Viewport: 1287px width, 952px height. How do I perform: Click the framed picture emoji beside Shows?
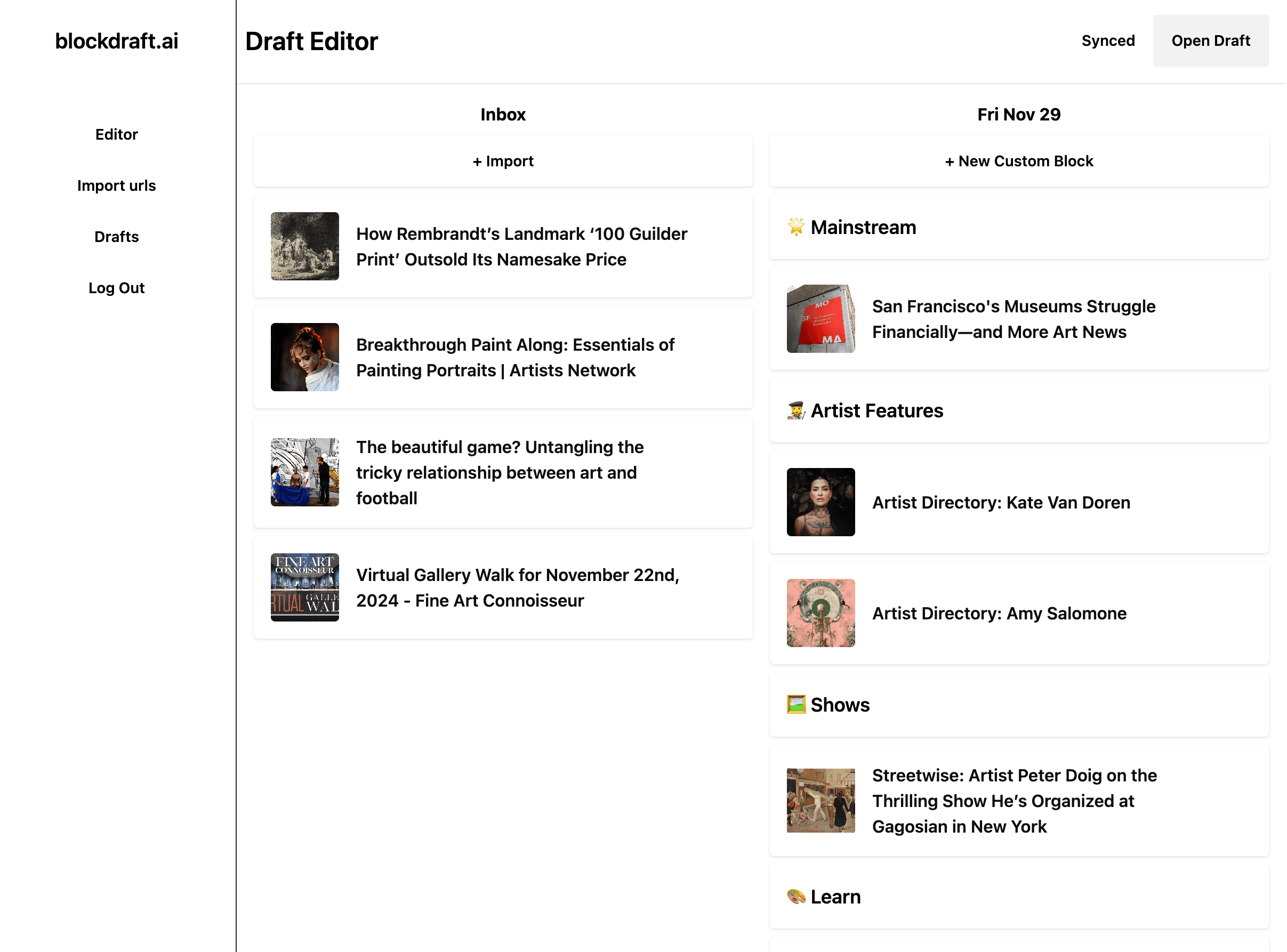pyautogui.click(x=796, y=705)
